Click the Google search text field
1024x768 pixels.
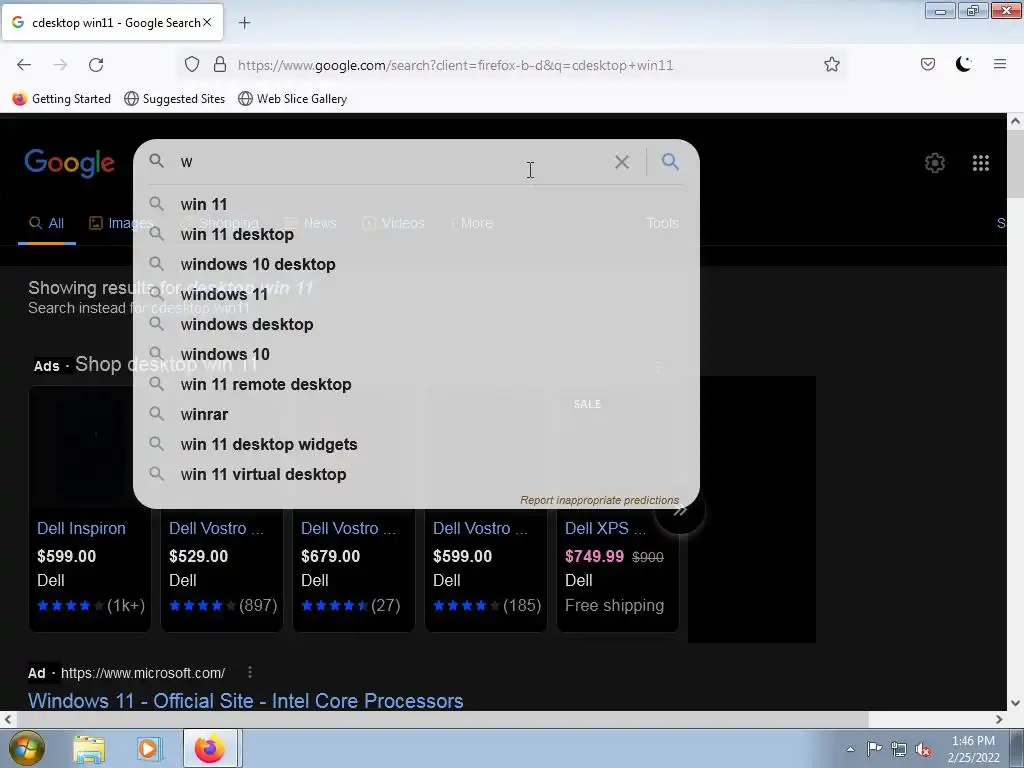pyautogui.click(x=392, y=162)
